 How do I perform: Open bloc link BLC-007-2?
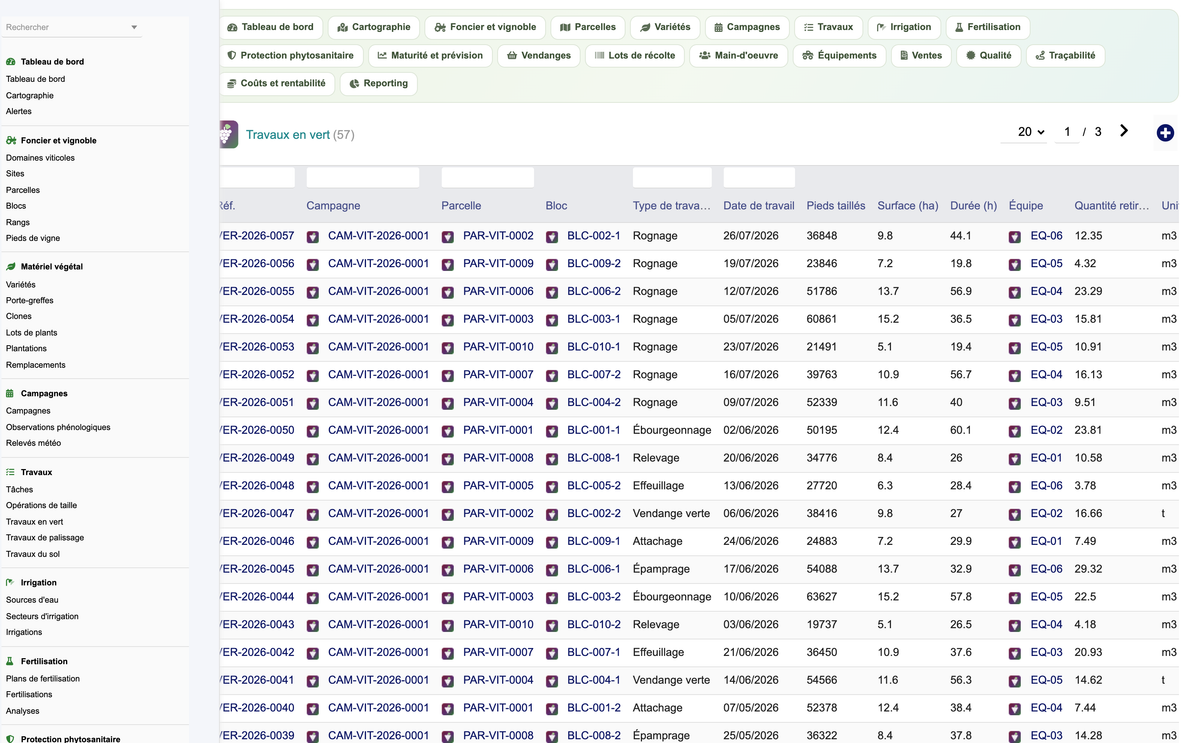click(x=594, y=375)
